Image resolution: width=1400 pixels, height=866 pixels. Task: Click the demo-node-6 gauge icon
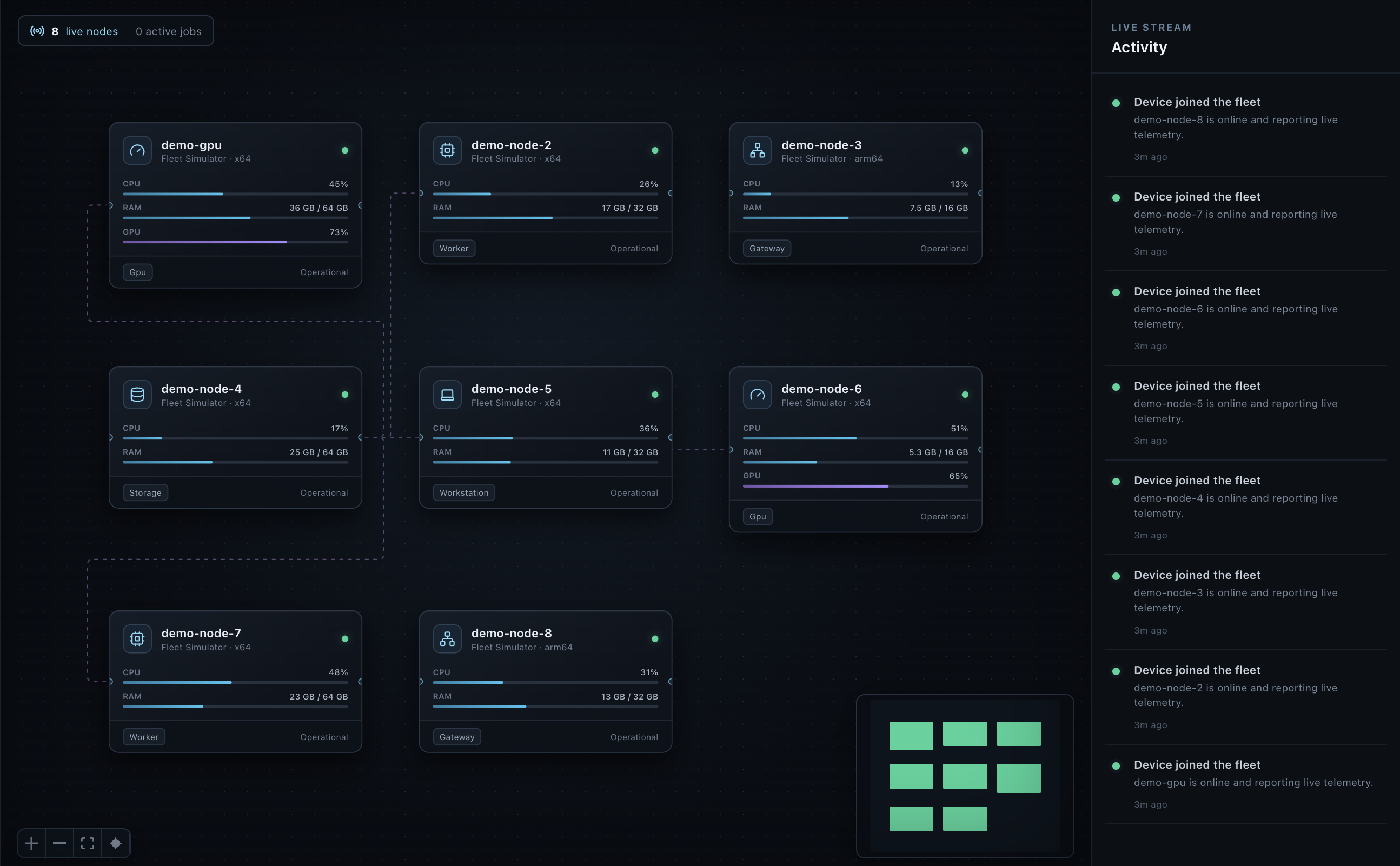pos(757,395)
